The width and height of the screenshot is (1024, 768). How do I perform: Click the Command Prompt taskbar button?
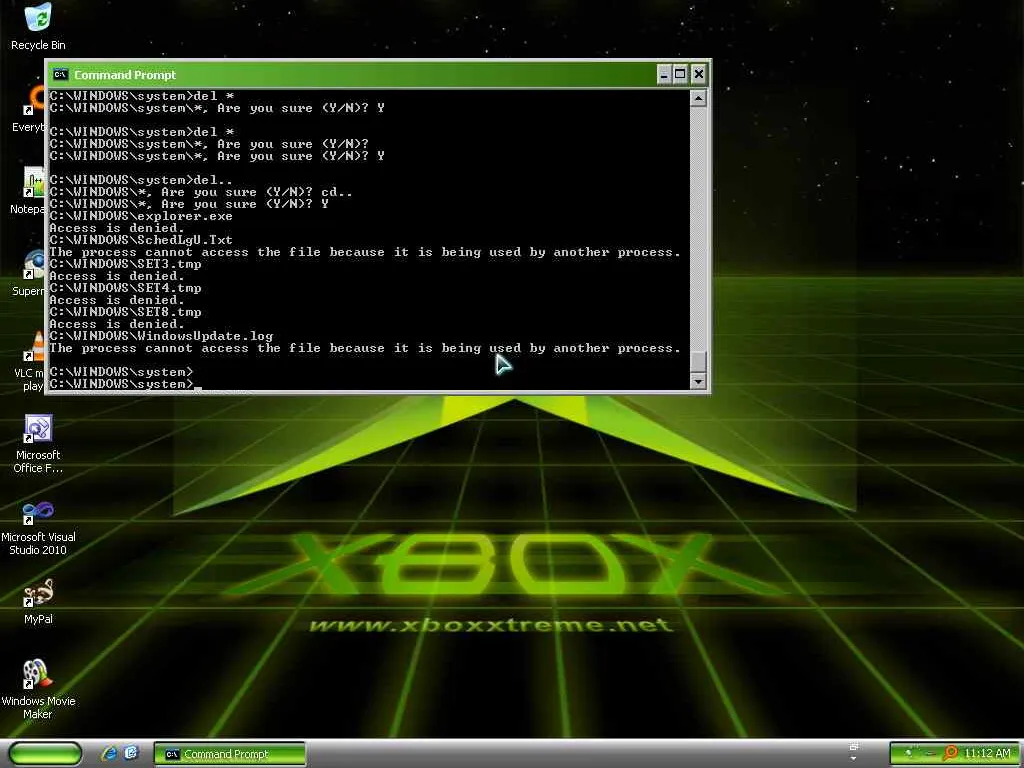tap(230, 754)
